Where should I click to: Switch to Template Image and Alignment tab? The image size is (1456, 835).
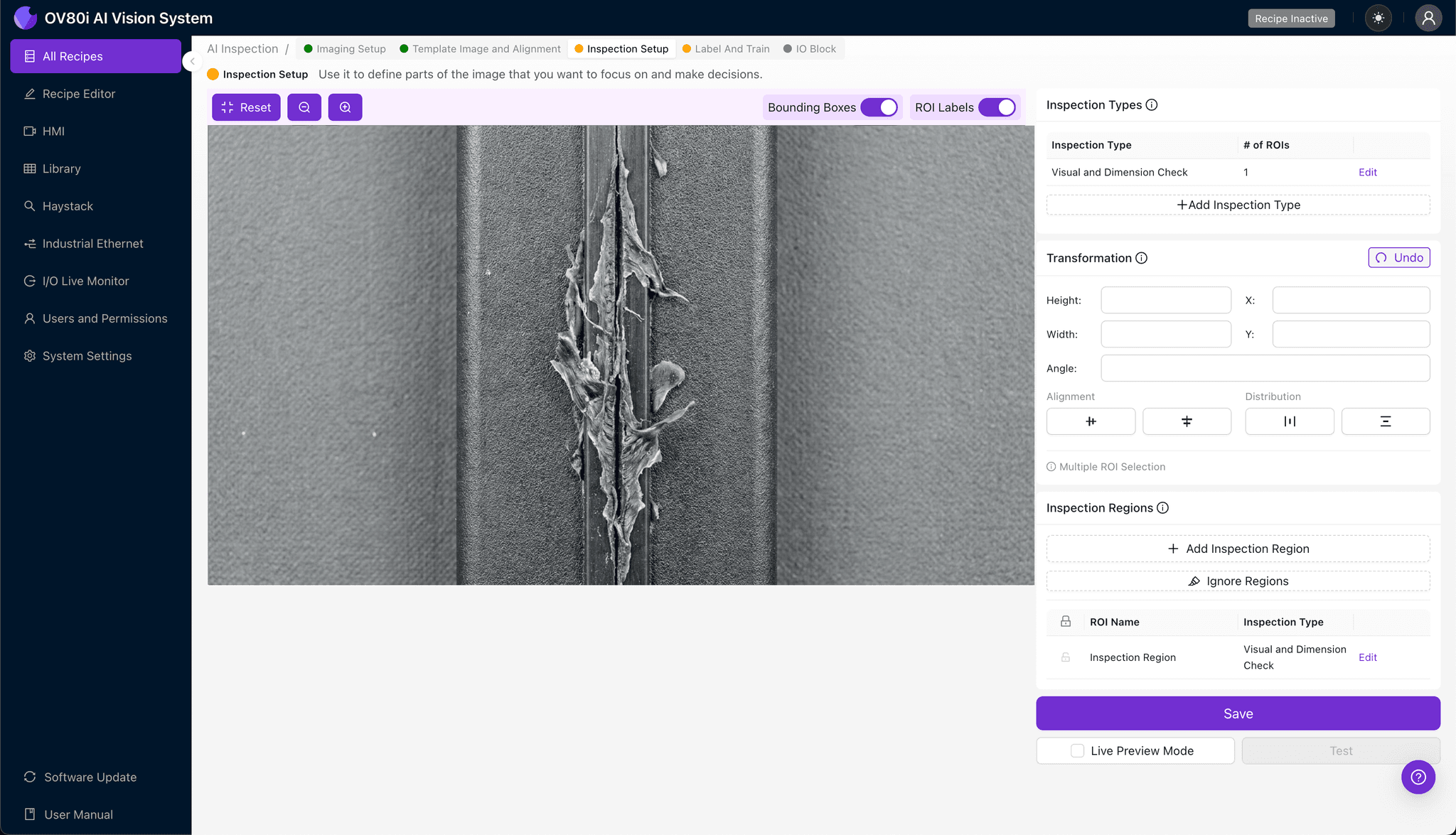coord(480,48)
